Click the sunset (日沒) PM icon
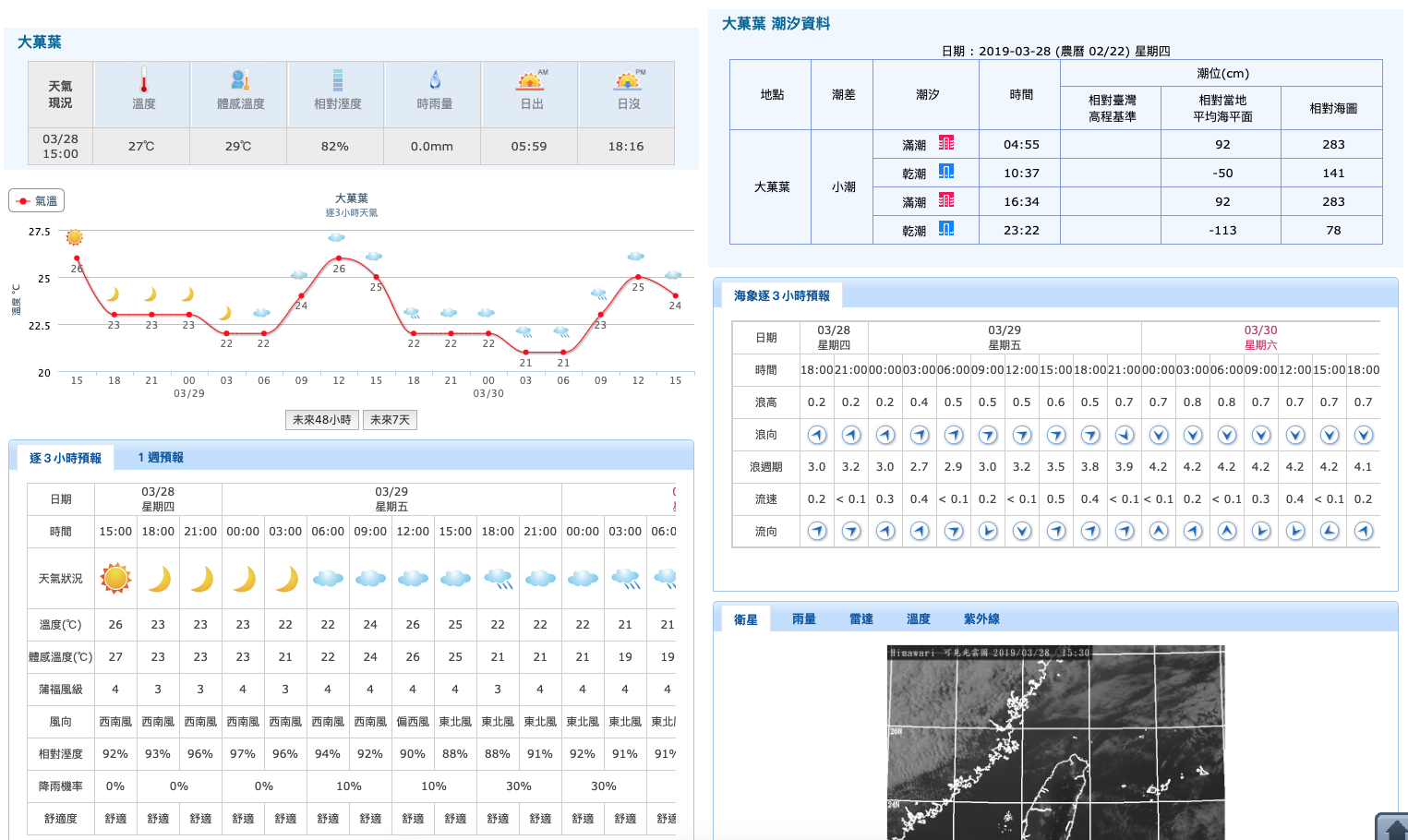The height and width of the screenshot is (840, 1408). coord(629,79)
